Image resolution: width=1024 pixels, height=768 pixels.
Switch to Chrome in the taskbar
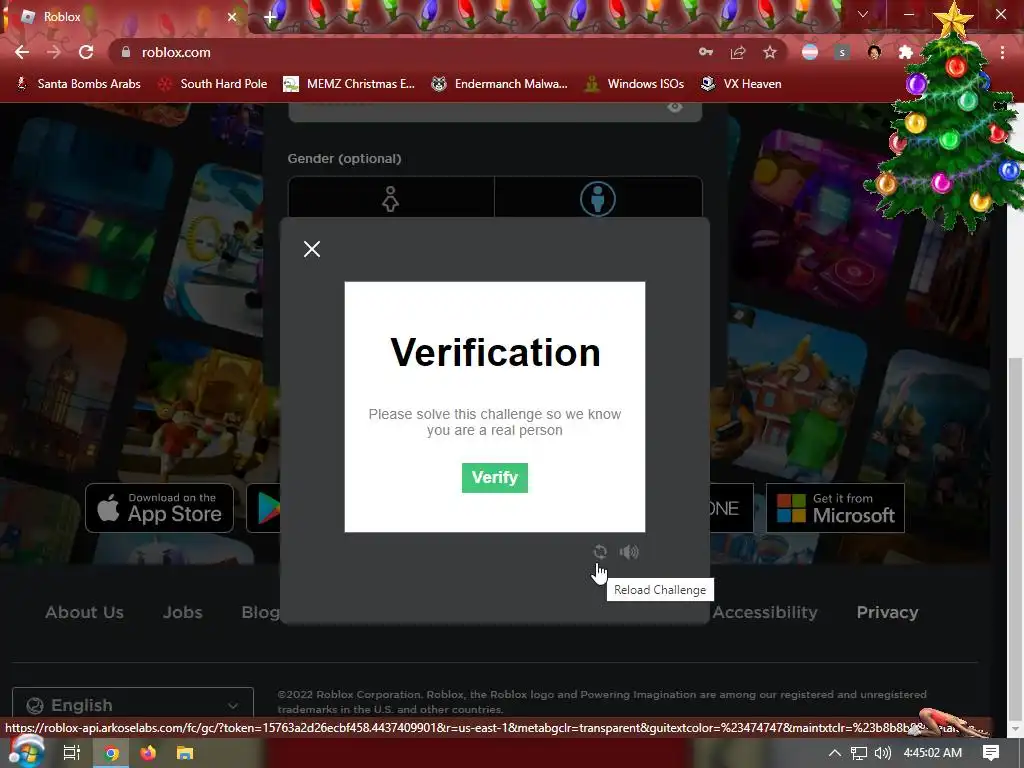(x=112, y=753)
